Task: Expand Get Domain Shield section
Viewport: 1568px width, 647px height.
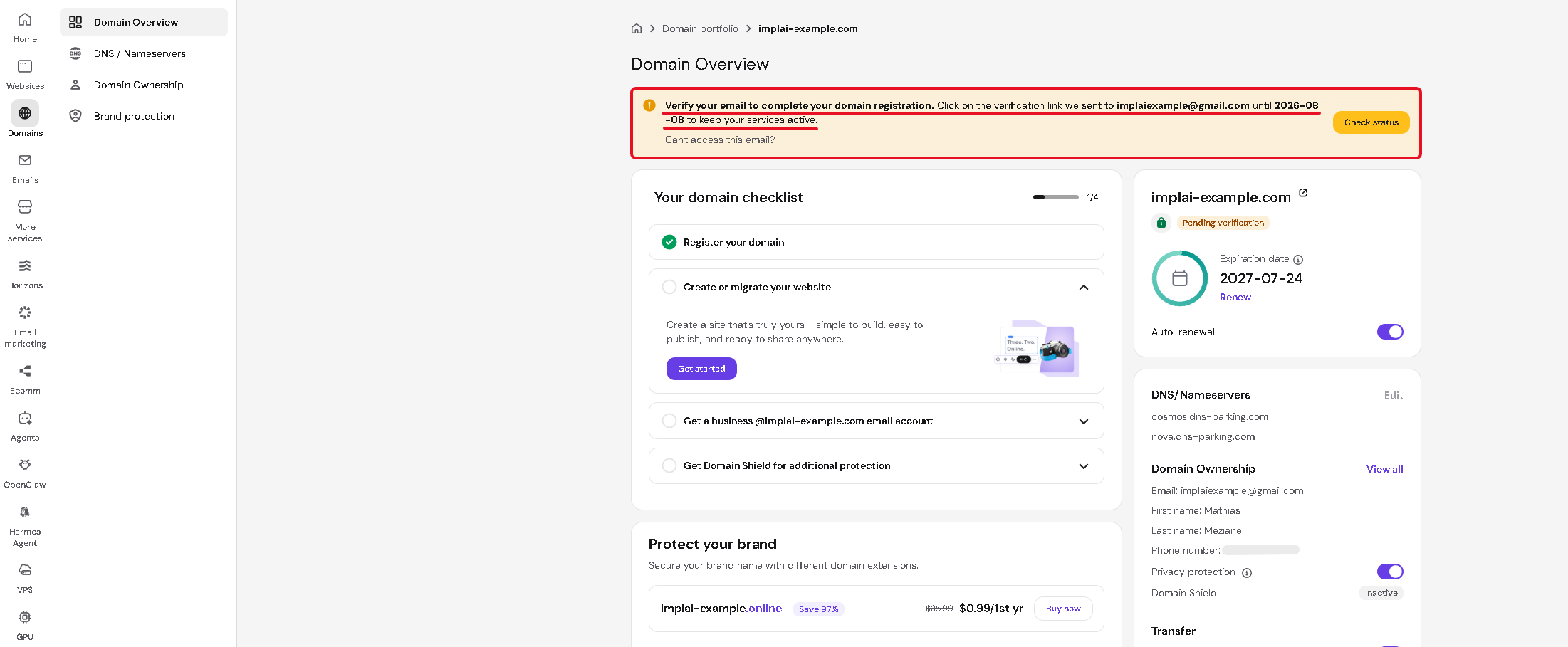Action: coord(1084,466)
